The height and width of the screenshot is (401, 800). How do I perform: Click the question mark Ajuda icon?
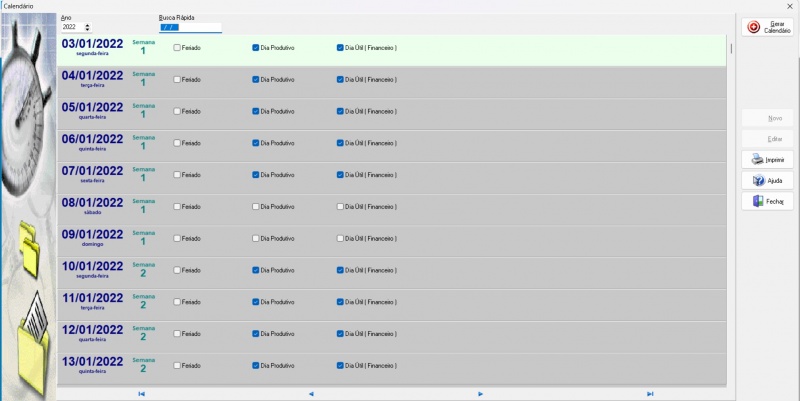pyautogui.click(x=759, y=181)
